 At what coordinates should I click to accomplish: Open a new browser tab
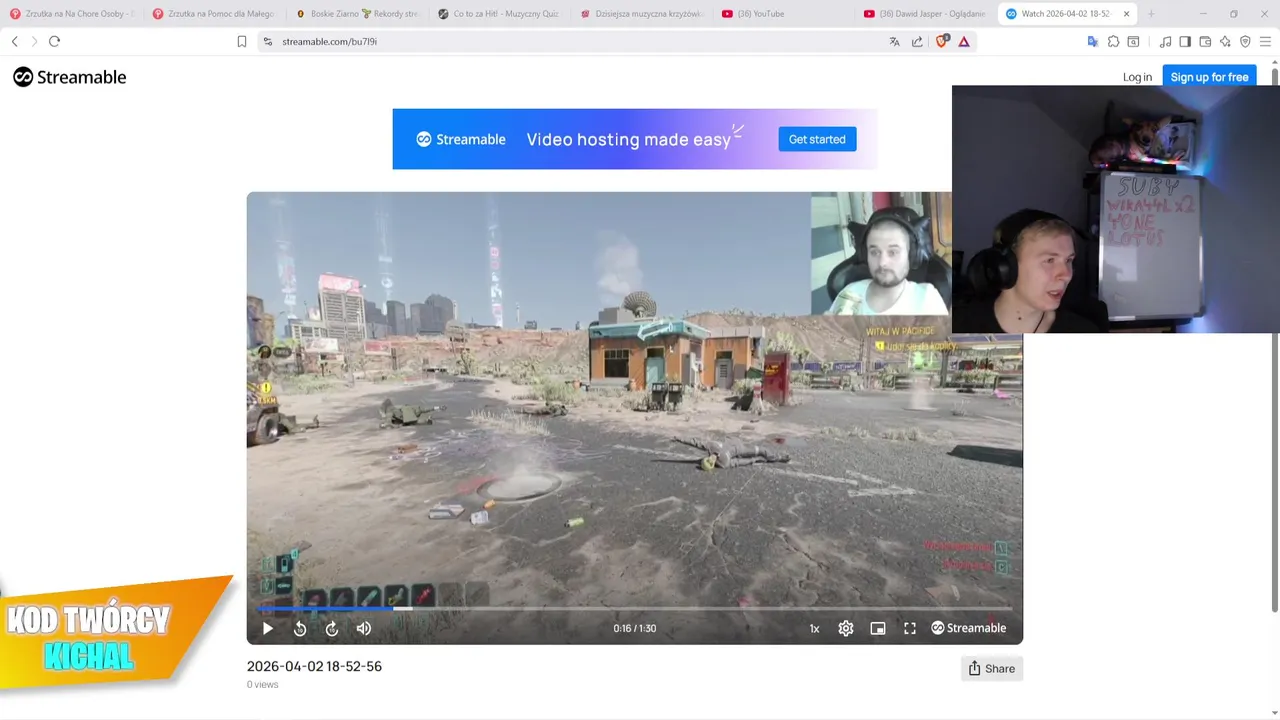[x=1151, y=14]
